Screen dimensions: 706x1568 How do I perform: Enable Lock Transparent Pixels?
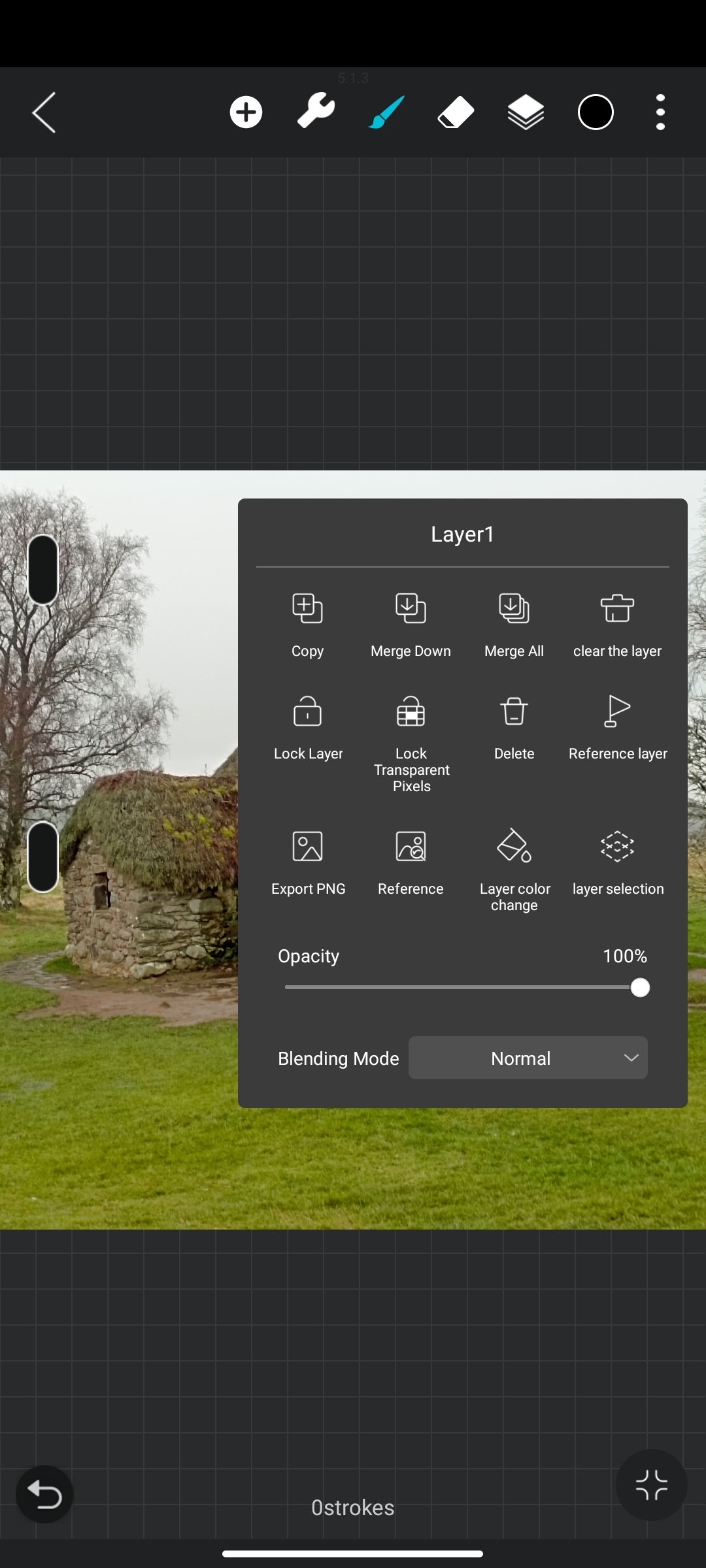pos(411,742)
